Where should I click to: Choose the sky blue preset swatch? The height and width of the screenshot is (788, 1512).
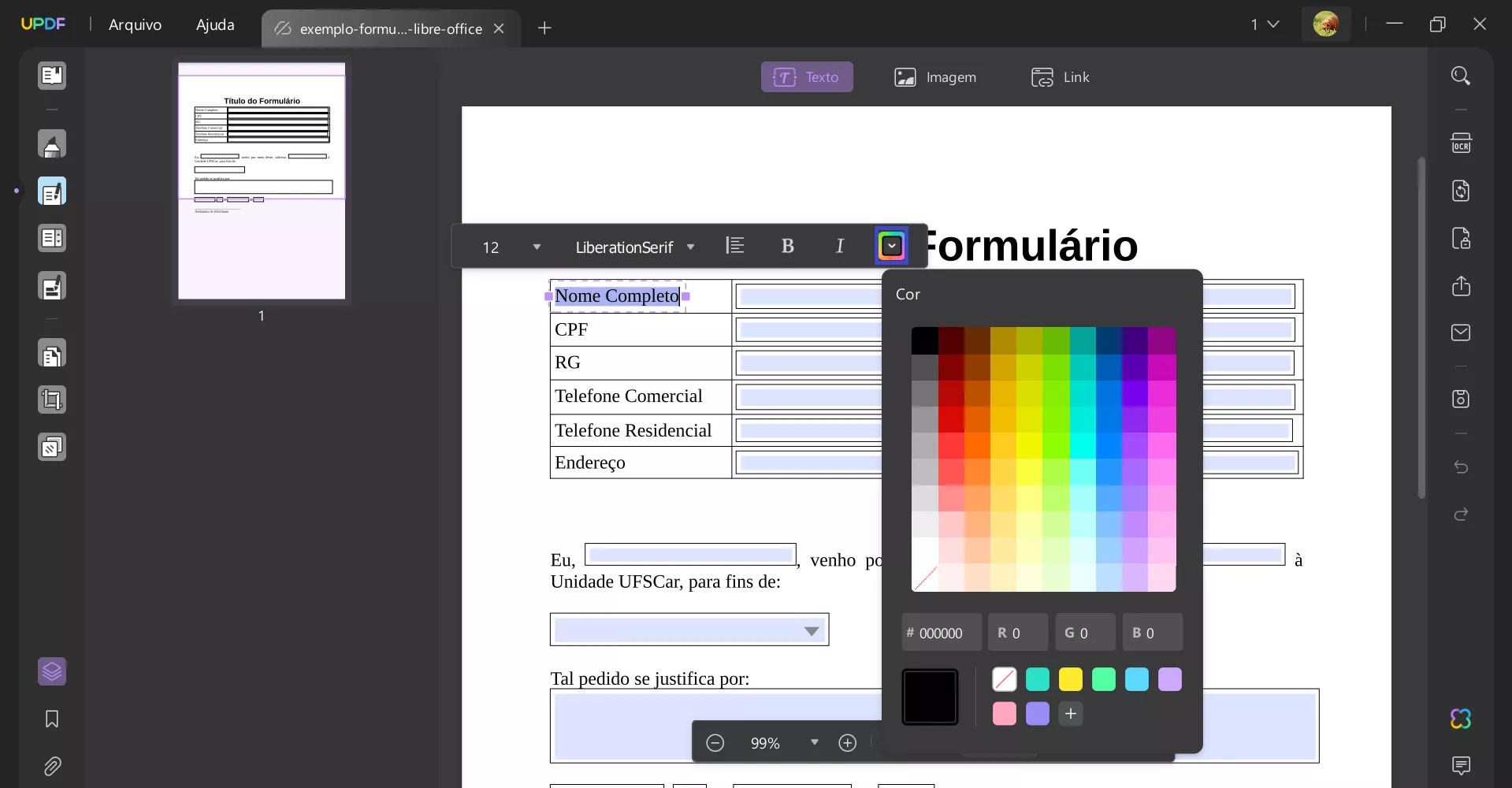click(x=1137, y=679)
